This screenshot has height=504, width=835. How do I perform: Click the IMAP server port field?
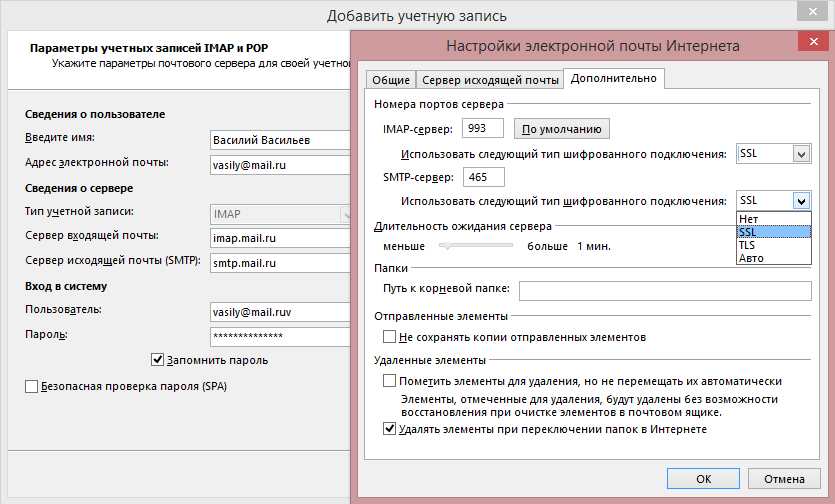click(x=482, y=129)
